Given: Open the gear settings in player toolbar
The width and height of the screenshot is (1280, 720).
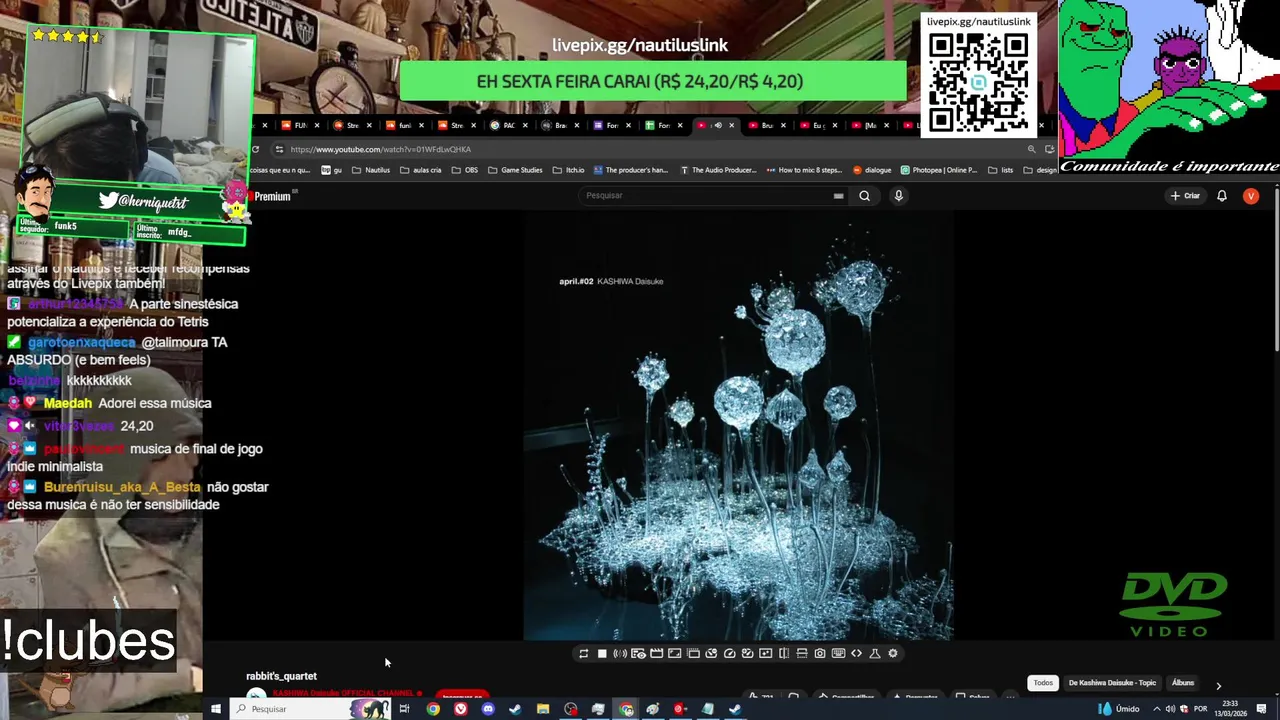Looking at the screenshot, I should pos(893,653).
